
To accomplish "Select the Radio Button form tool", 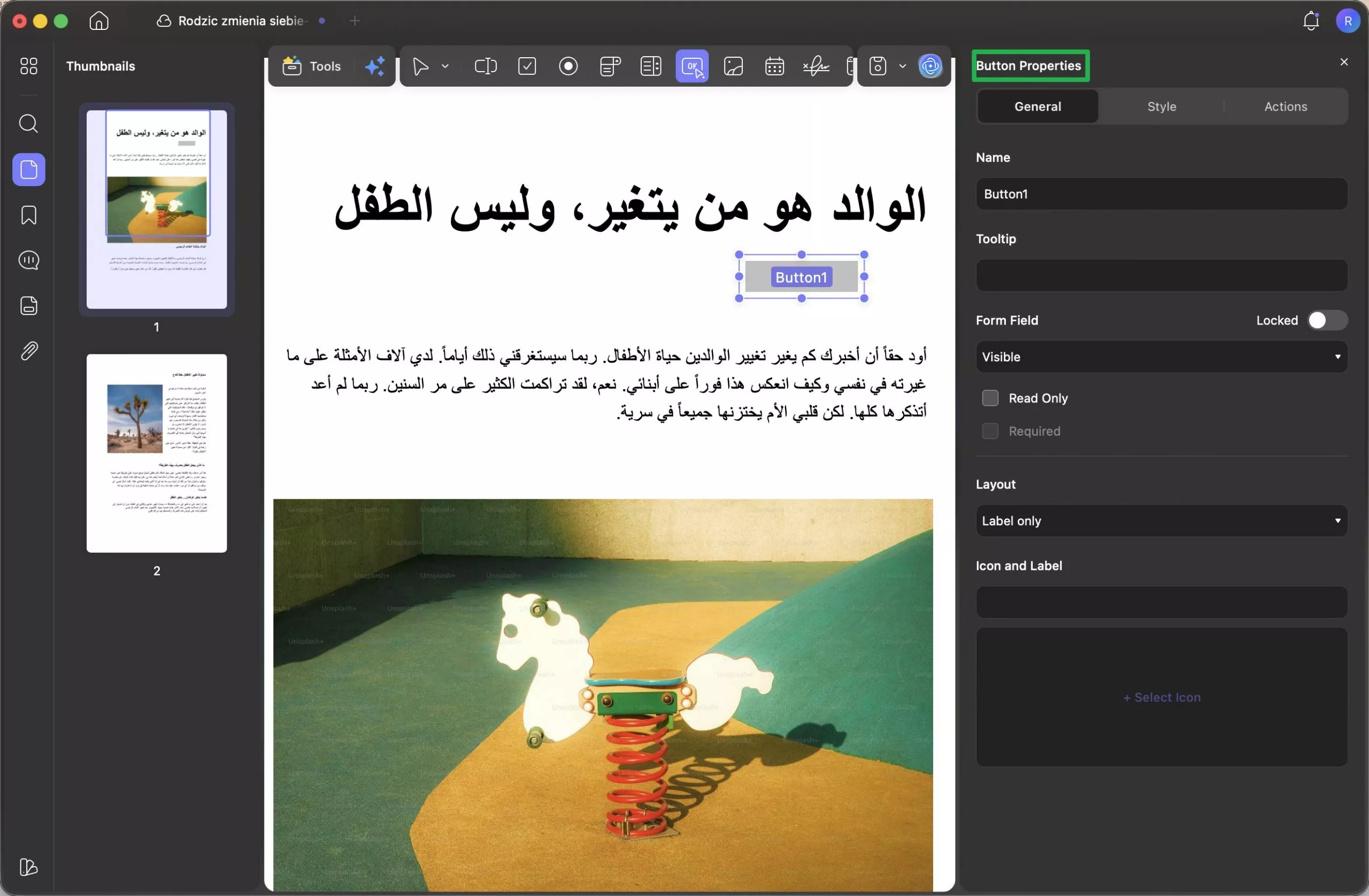I will point(568,66).
